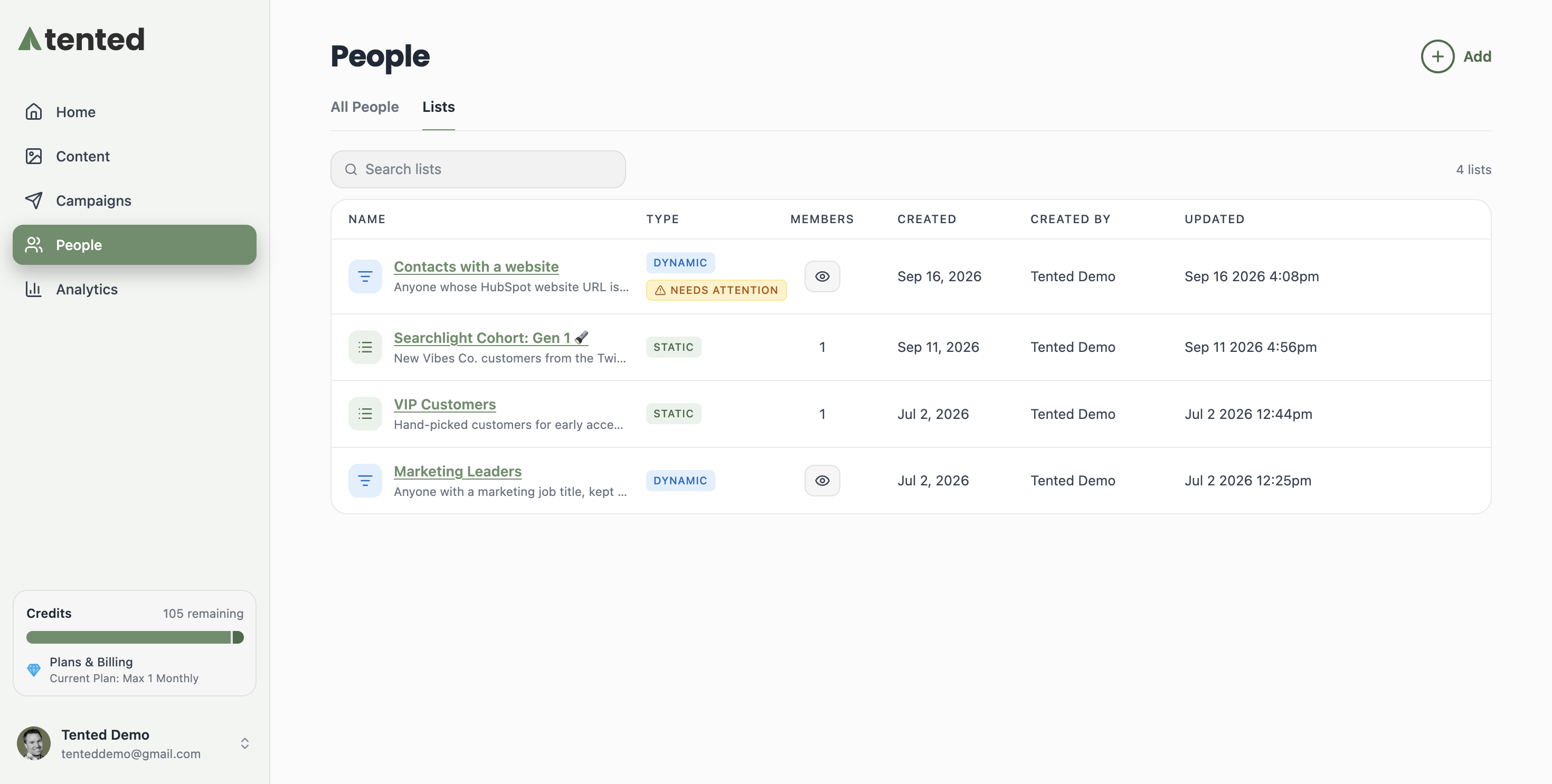
Task: Click the list icon for VIP Customers
Action: (365, 414)
